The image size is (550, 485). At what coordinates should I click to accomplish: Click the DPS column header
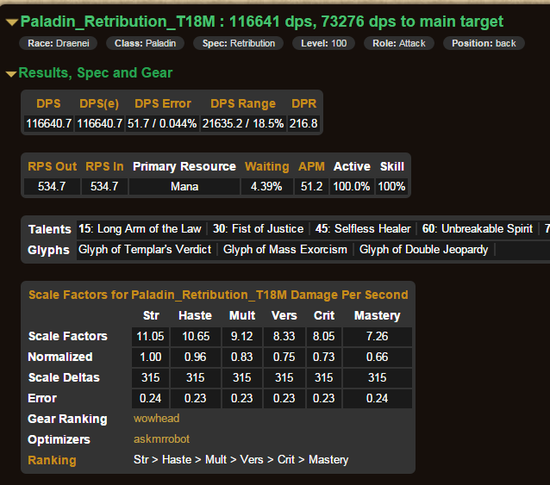[48, 104]
